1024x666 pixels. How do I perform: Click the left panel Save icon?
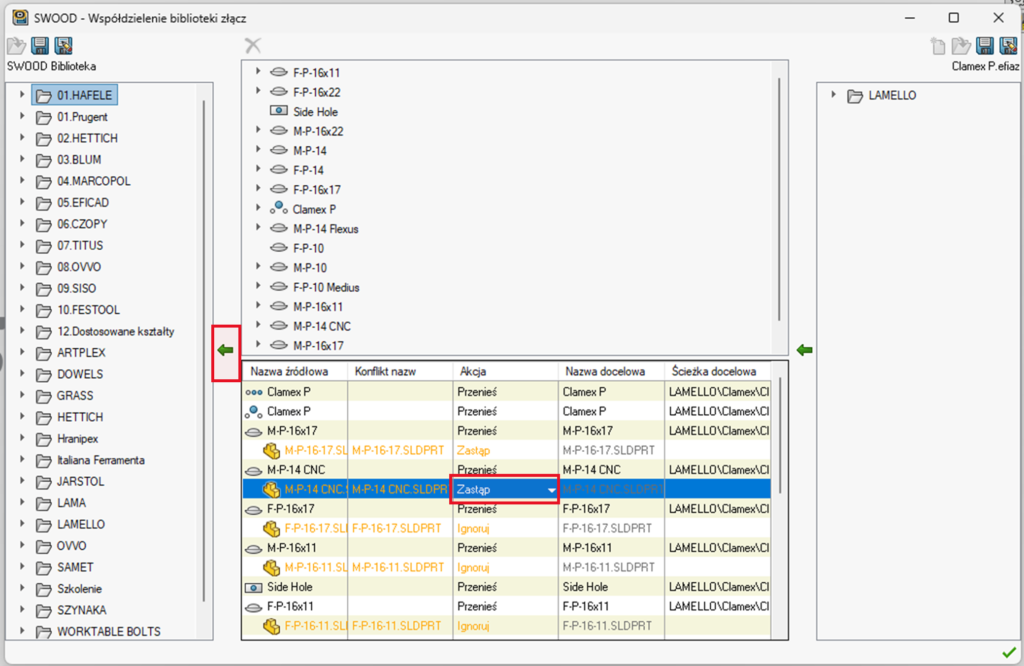pos(40,46)
